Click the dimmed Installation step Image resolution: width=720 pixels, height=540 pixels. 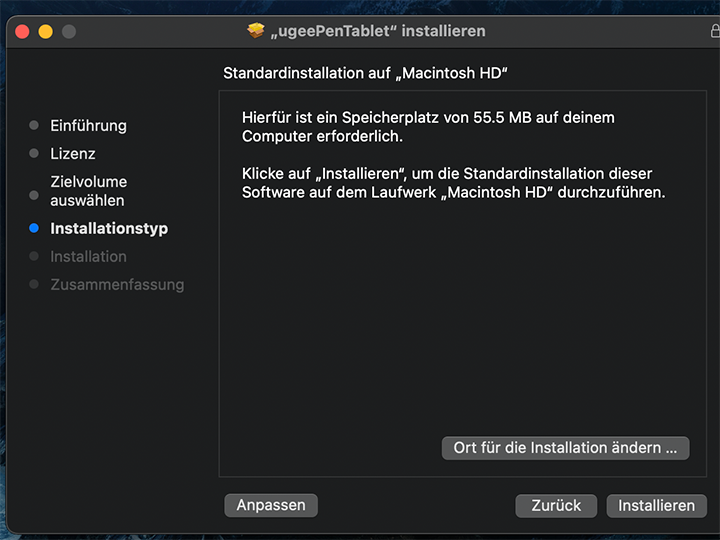(88, 256)
